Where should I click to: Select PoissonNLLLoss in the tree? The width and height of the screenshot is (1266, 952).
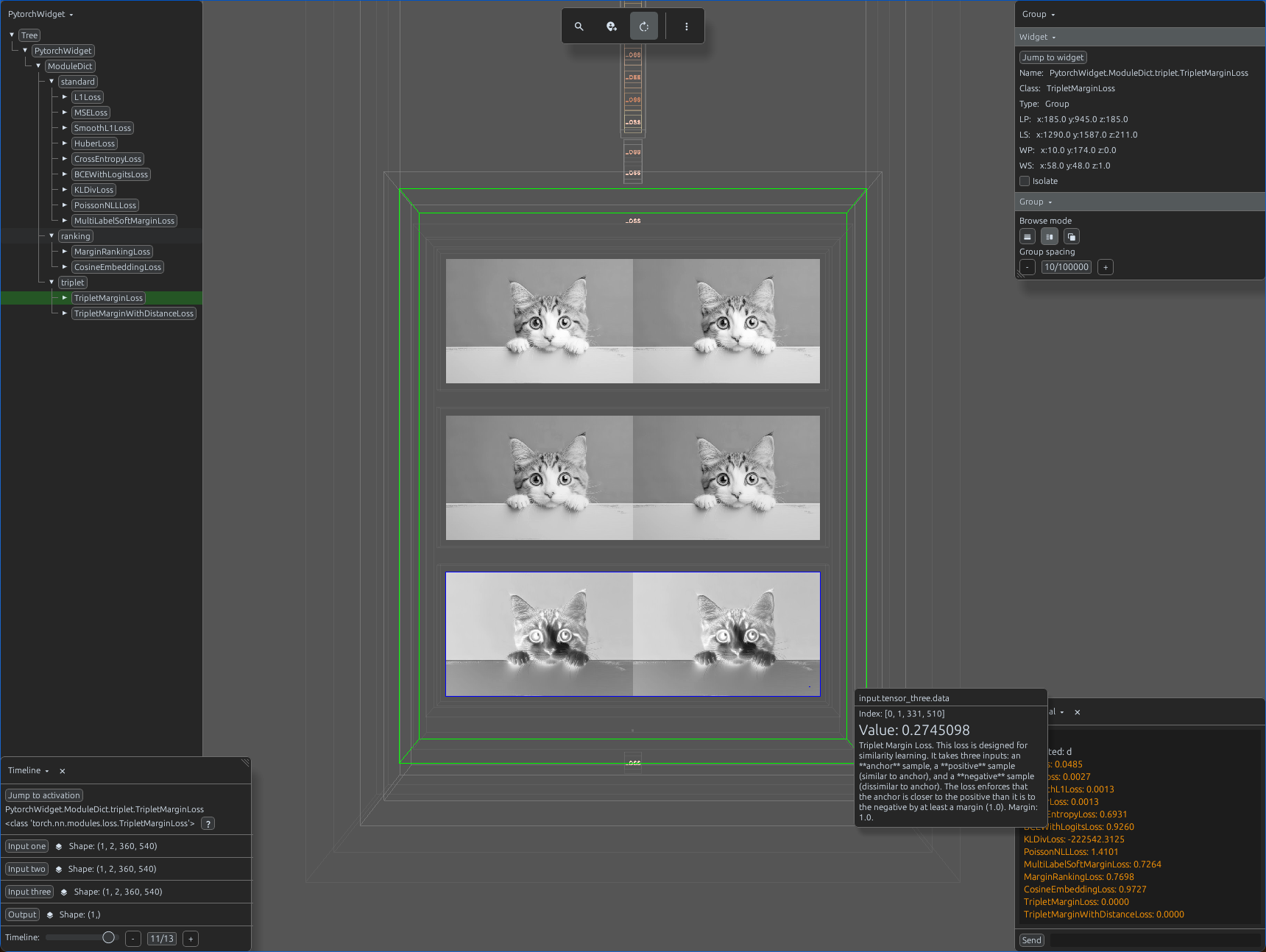point(105,205)
